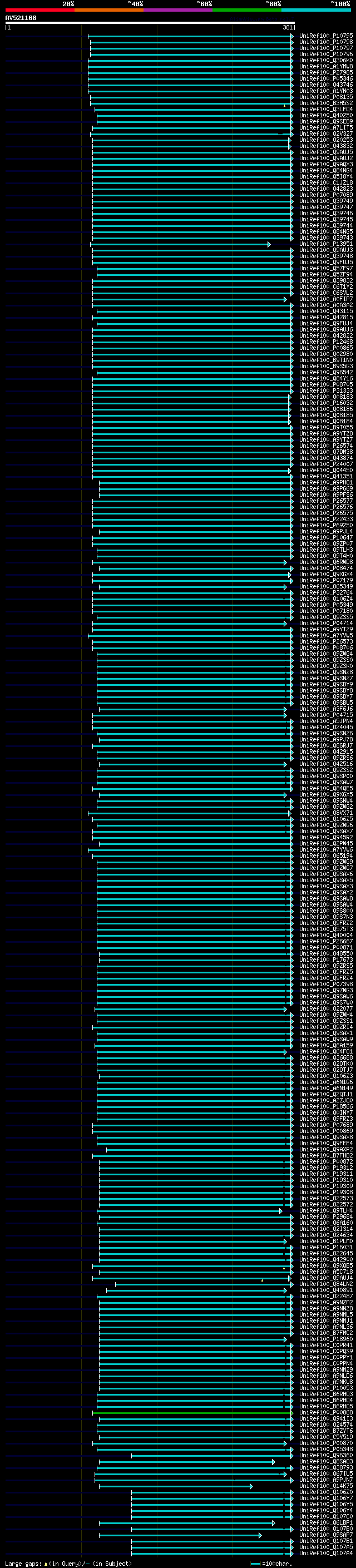Select hit label UniRef100_Q39743

click(325, 238)
